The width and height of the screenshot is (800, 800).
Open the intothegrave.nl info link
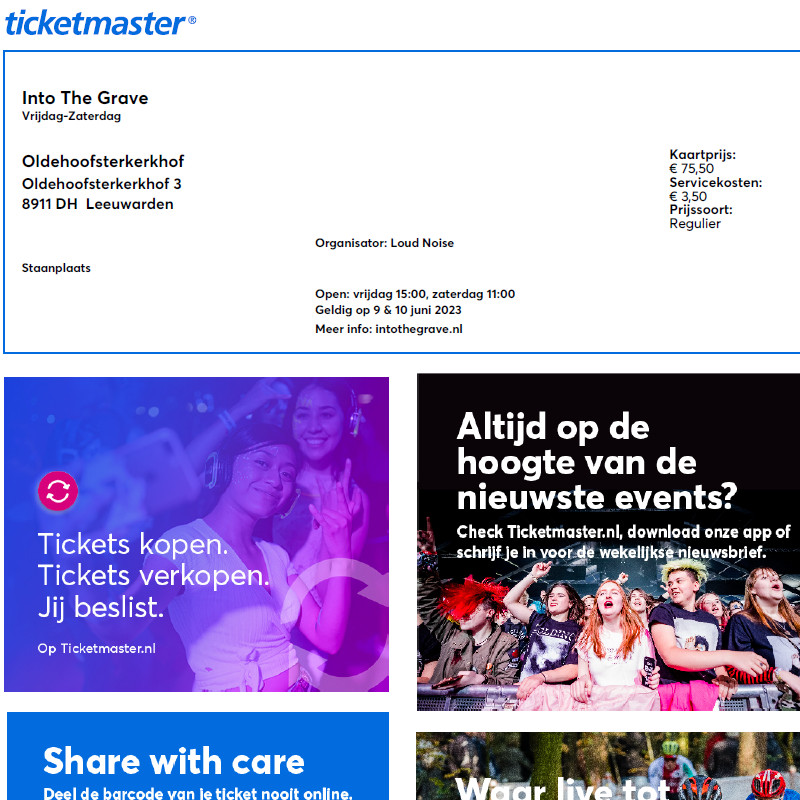click(419, 329)
